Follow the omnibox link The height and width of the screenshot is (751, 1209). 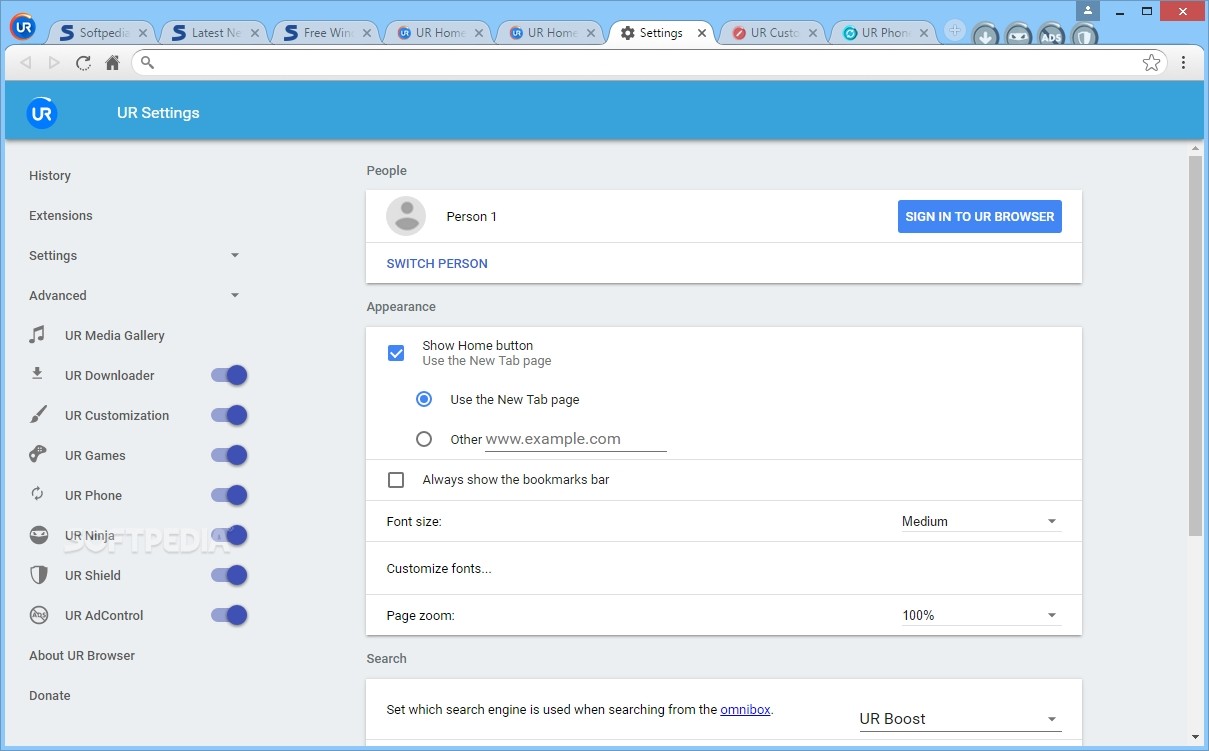pyautogui.click(x=745, y=710)
